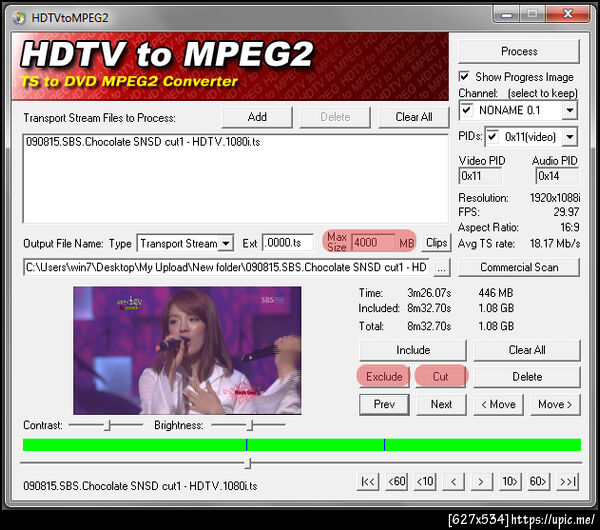Click the output file path field

click(x=227, y=267)
